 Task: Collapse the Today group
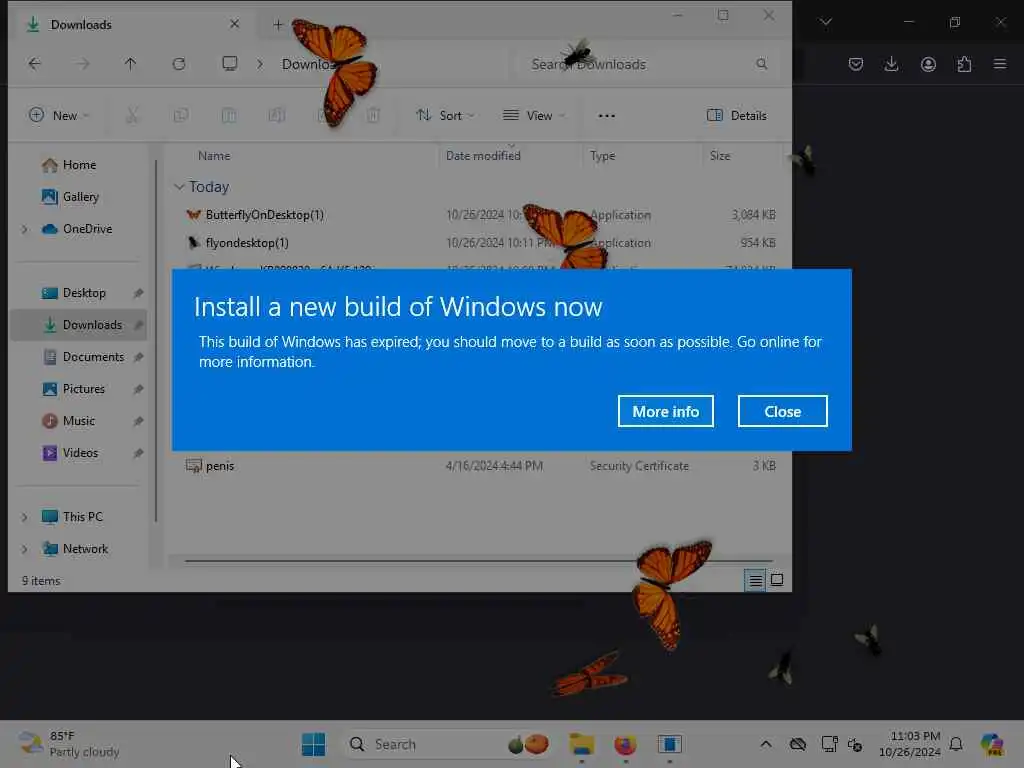point(179,187)
